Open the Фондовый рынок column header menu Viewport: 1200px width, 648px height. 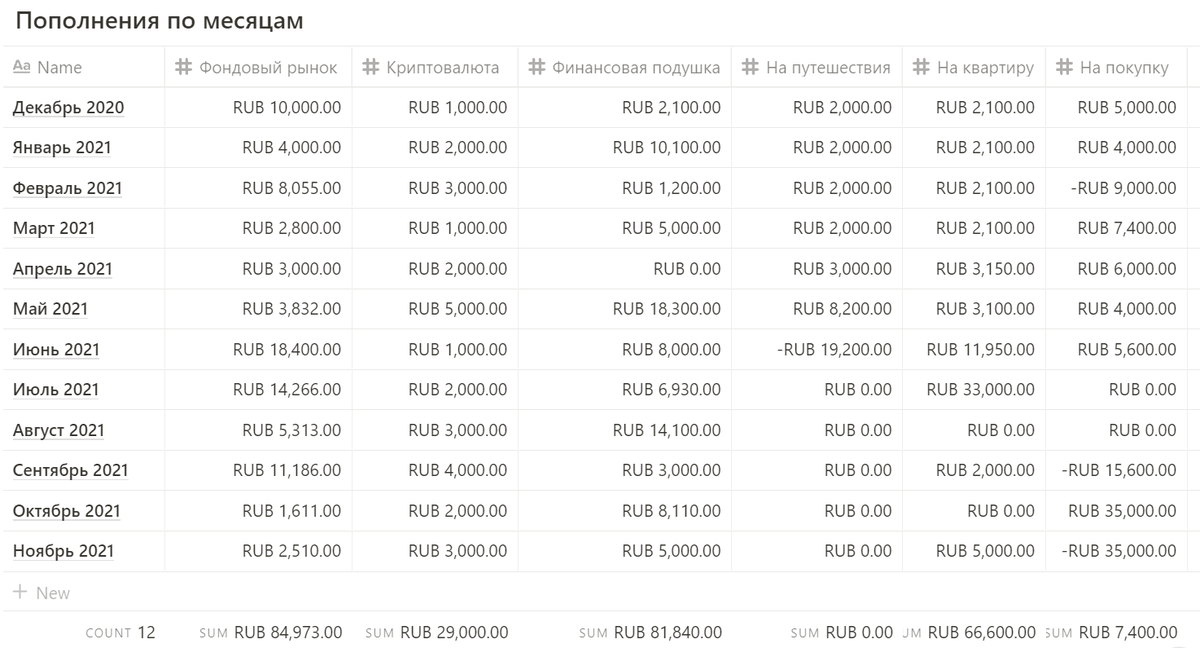(258, 67)
